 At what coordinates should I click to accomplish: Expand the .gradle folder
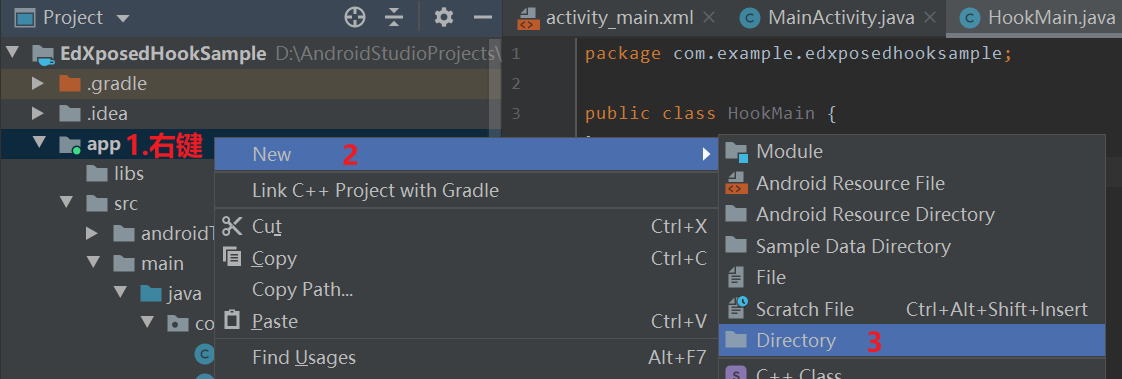tap(39, 84)
